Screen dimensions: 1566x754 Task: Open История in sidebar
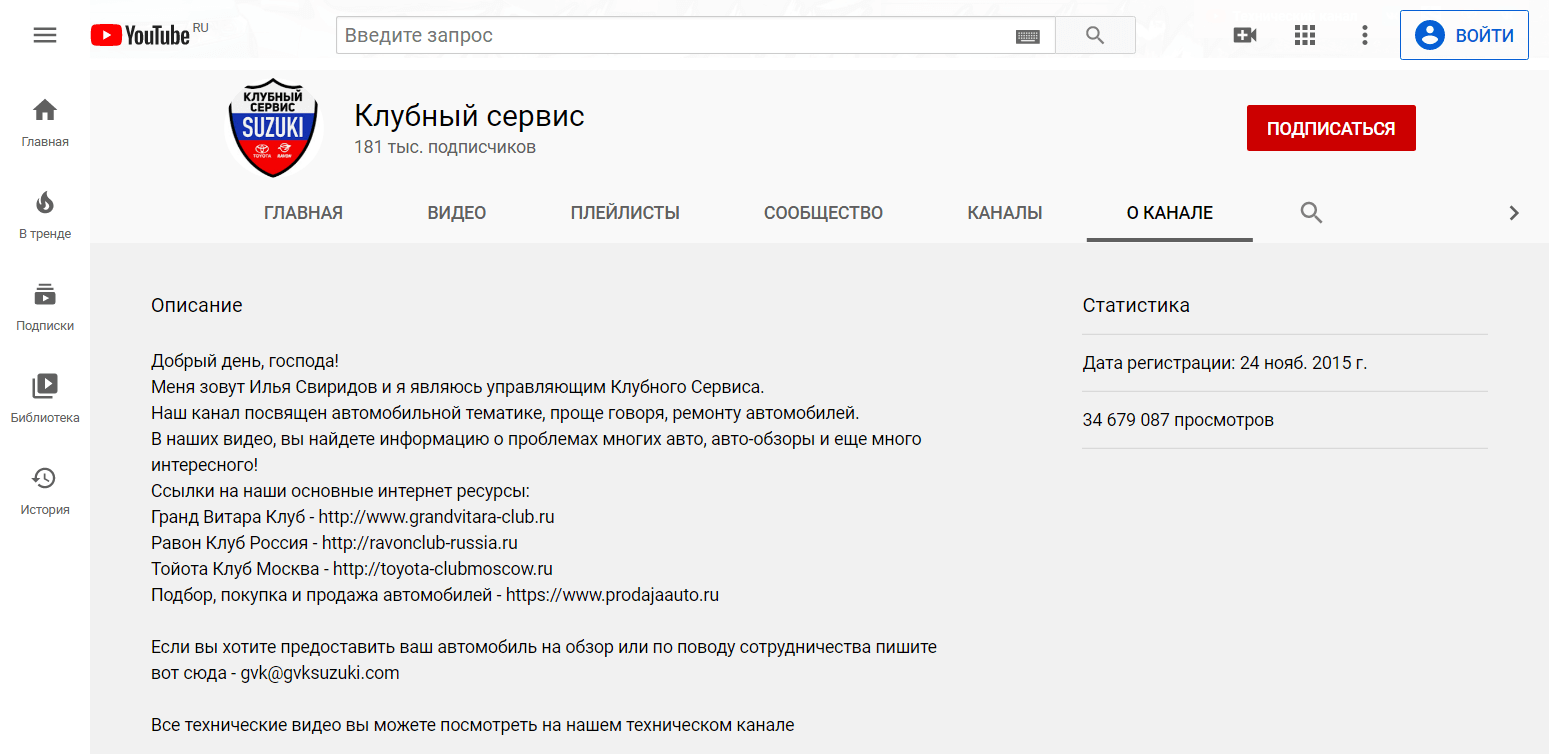[45, 490]
